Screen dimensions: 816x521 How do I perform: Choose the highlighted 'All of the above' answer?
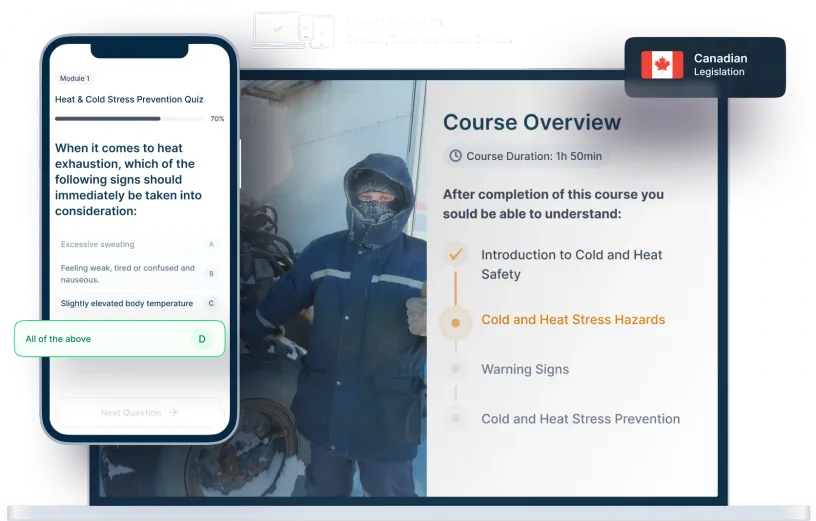(120, 339)
